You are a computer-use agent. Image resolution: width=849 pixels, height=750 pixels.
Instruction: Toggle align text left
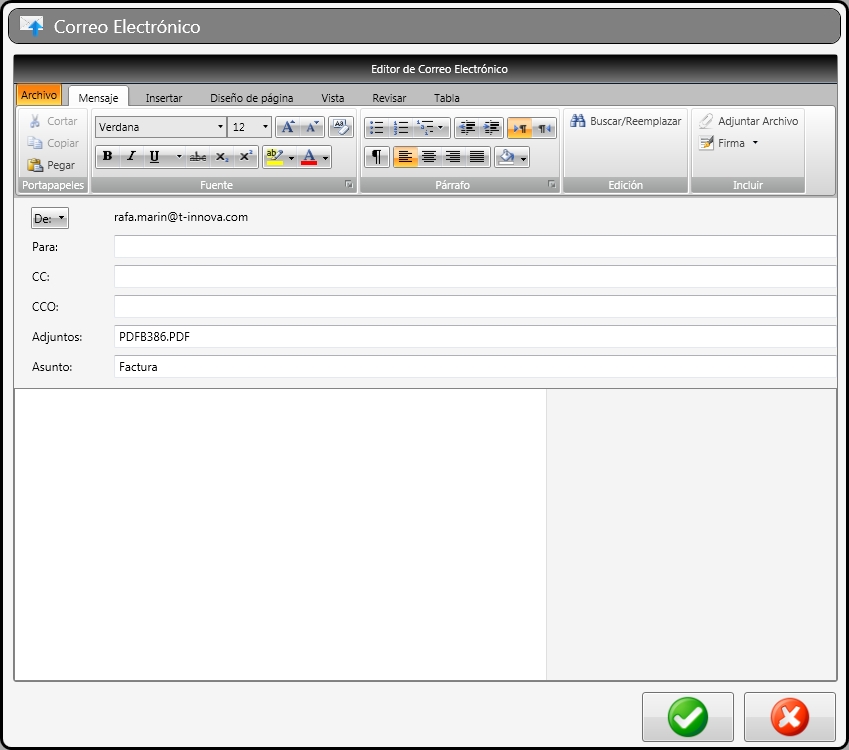pos(405,157)
